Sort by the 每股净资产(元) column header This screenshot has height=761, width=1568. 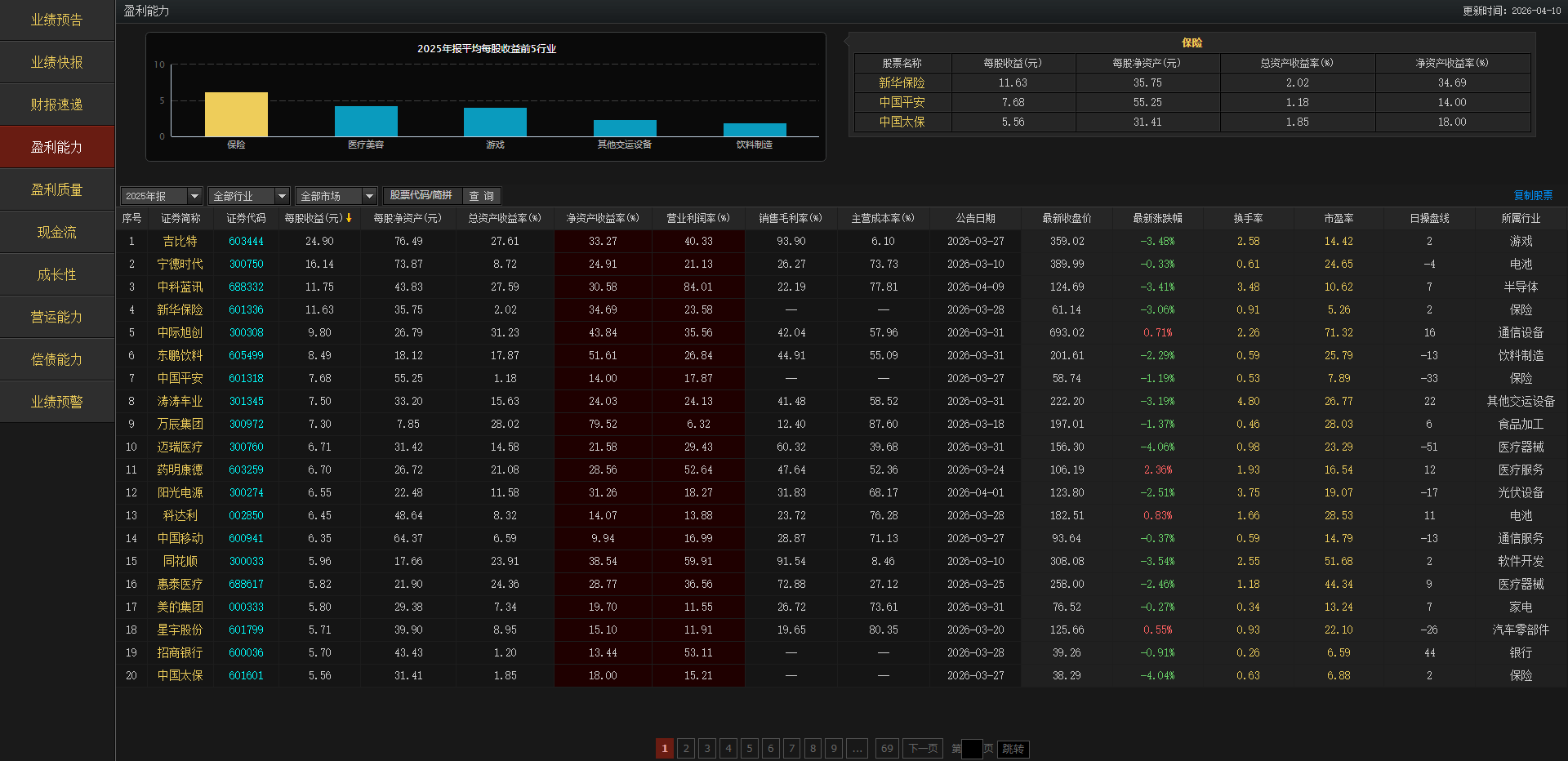click(408, 219)
